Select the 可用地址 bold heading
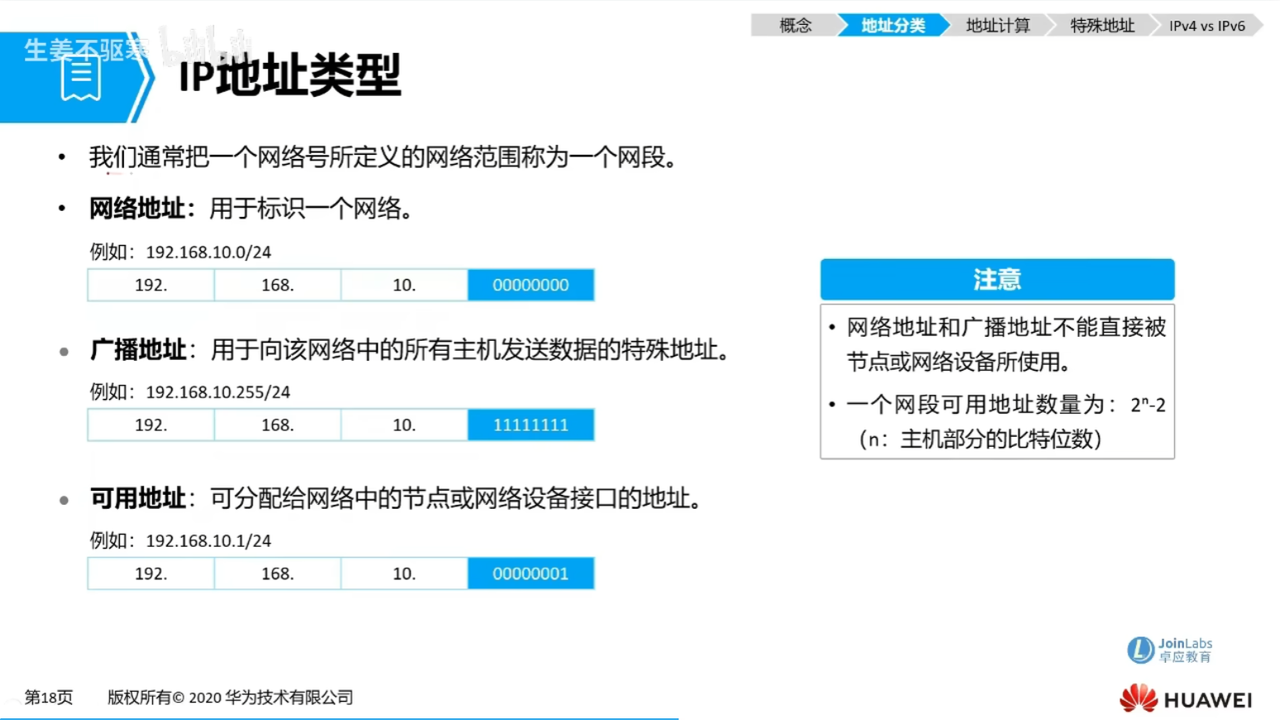Viewport: 1280px width, 720px height. click(138, 498)
